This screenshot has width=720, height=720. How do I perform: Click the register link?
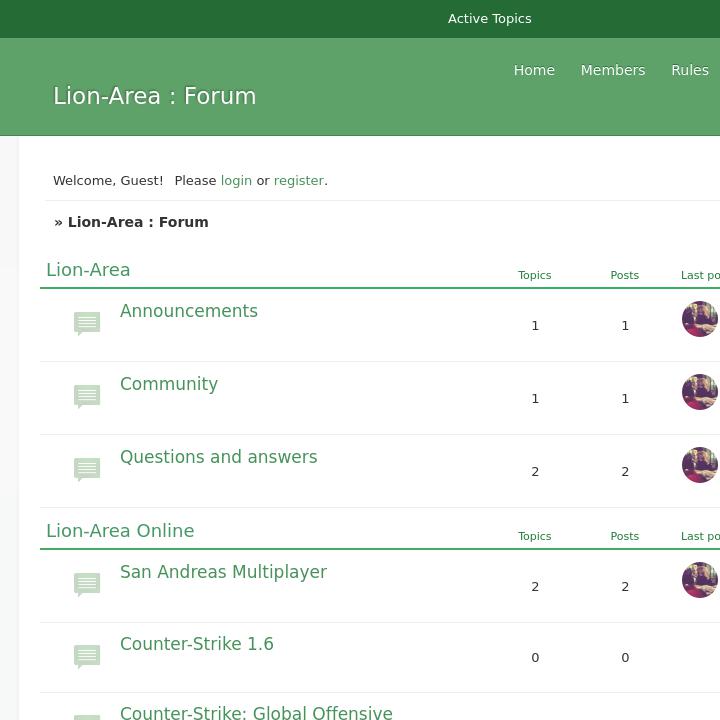click(x=298, y=181)
